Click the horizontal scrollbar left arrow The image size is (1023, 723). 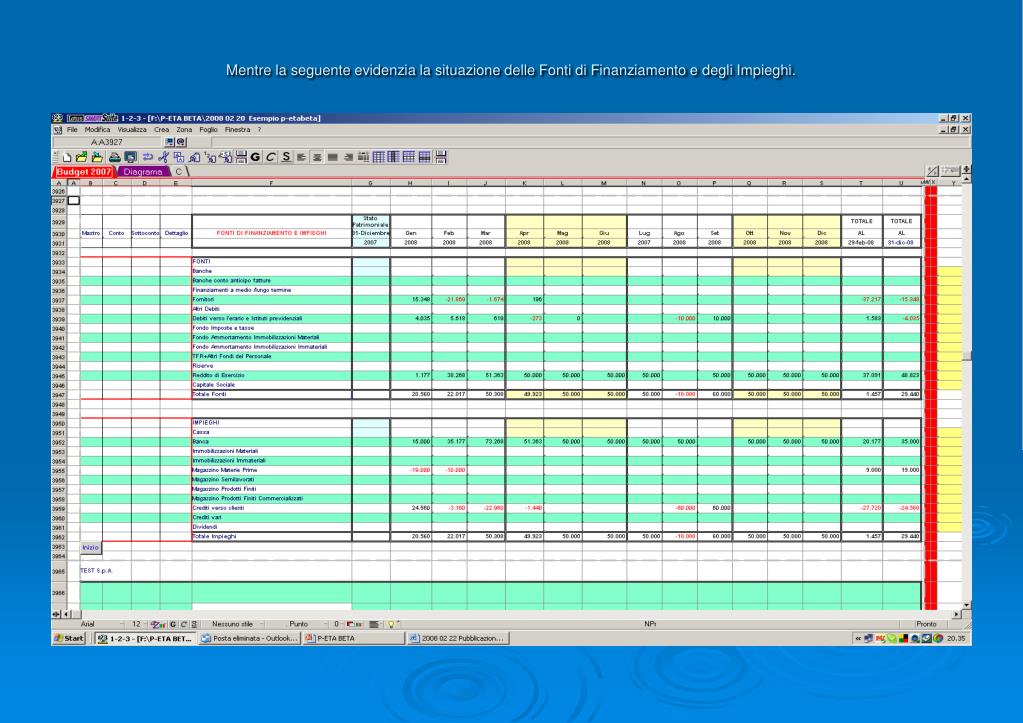(67, 614)
